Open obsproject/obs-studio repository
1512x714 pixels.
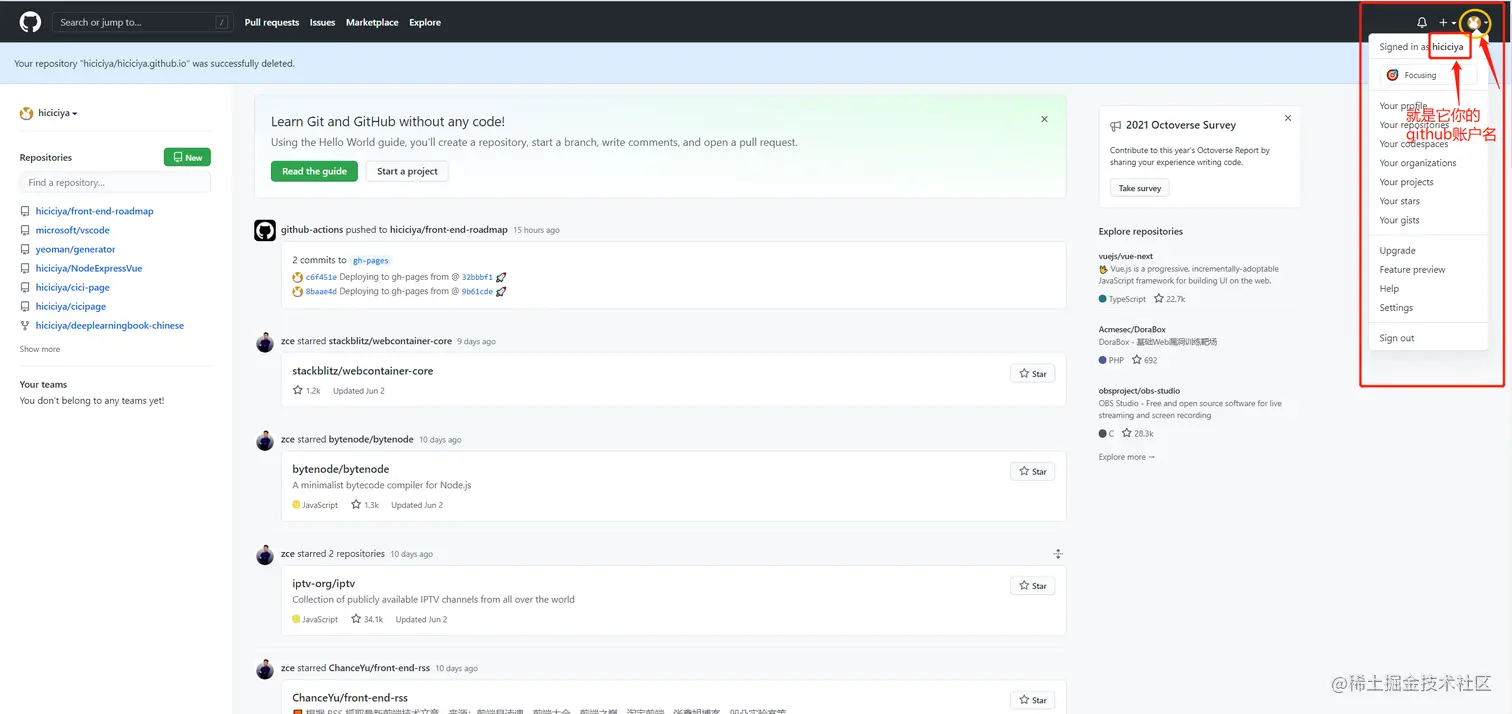pos(1139,391)
